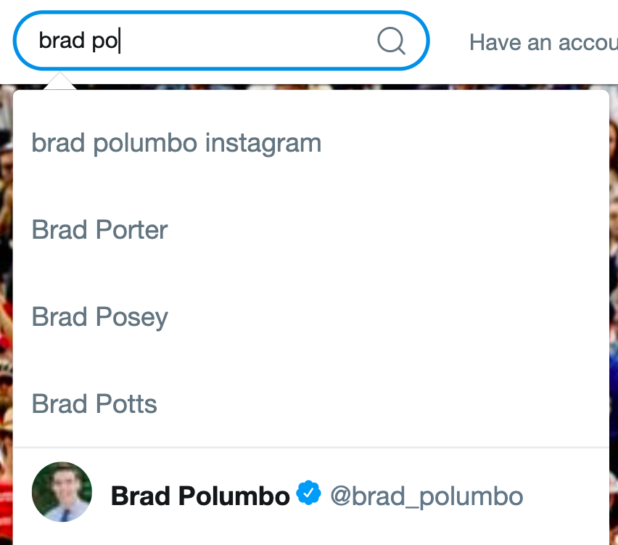
Task: Click the word 'polumbo' in the top suggestion
Action: [145, 144]
